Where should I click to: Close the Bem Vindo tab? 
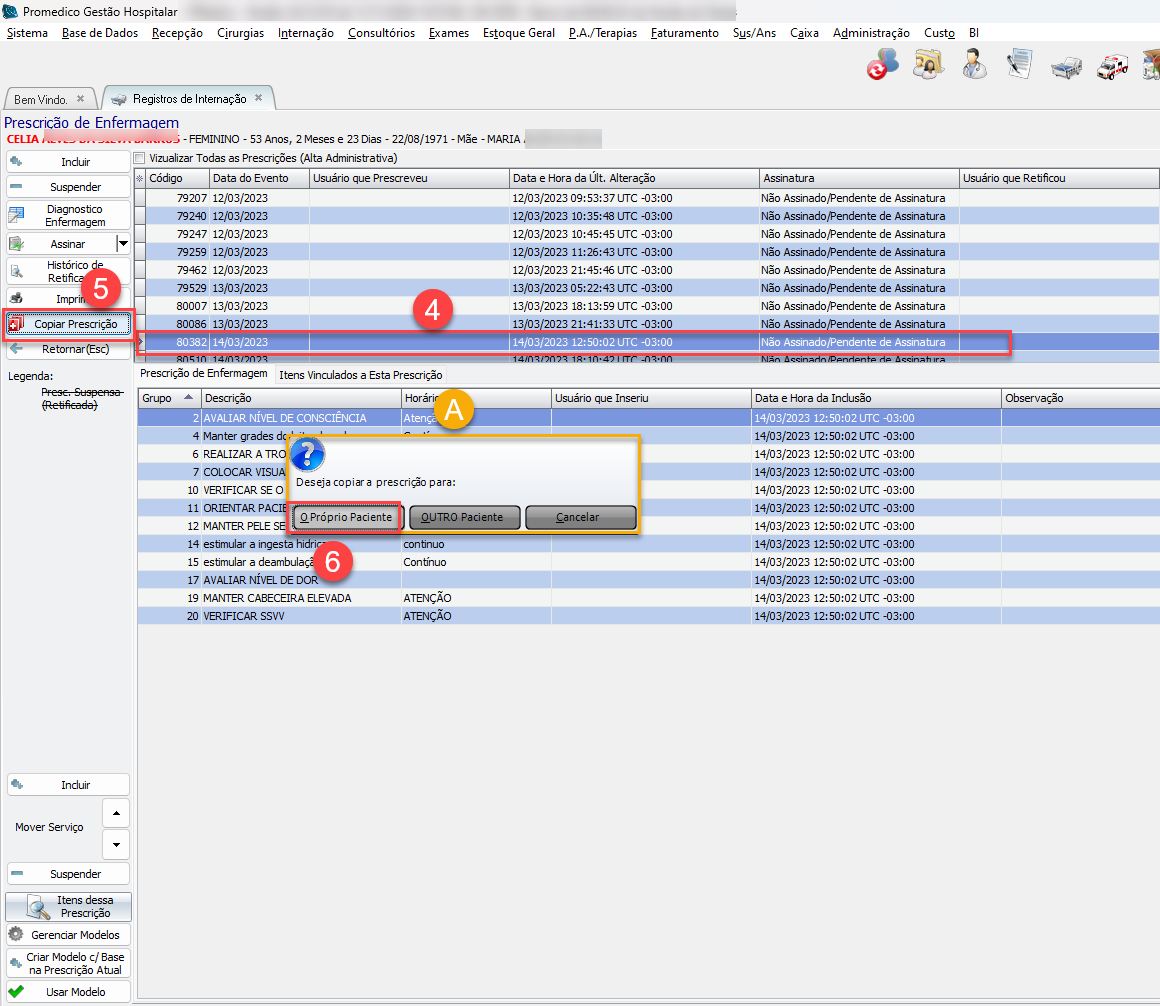click(x=81, y=100)
